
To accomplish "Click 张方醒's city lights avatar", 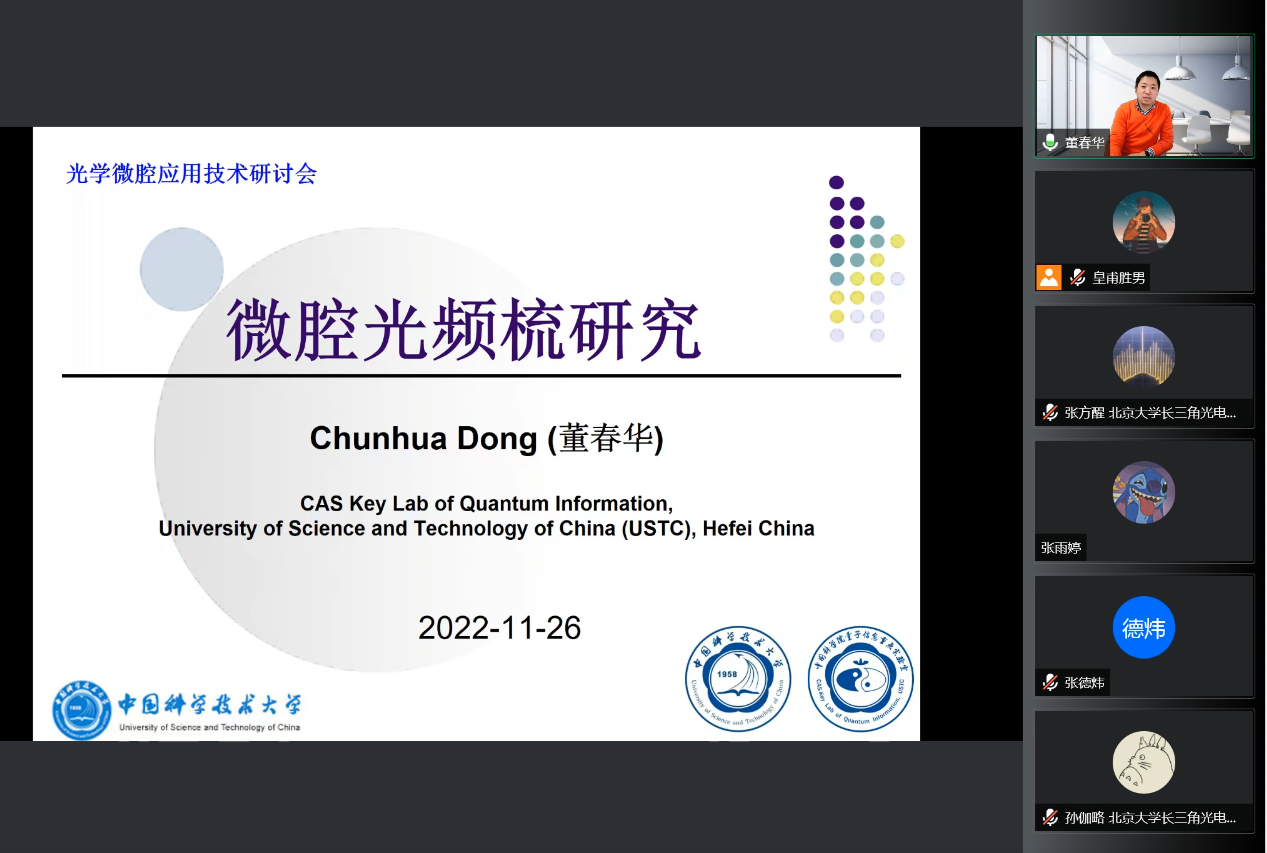I will [x=1143, y=357].
